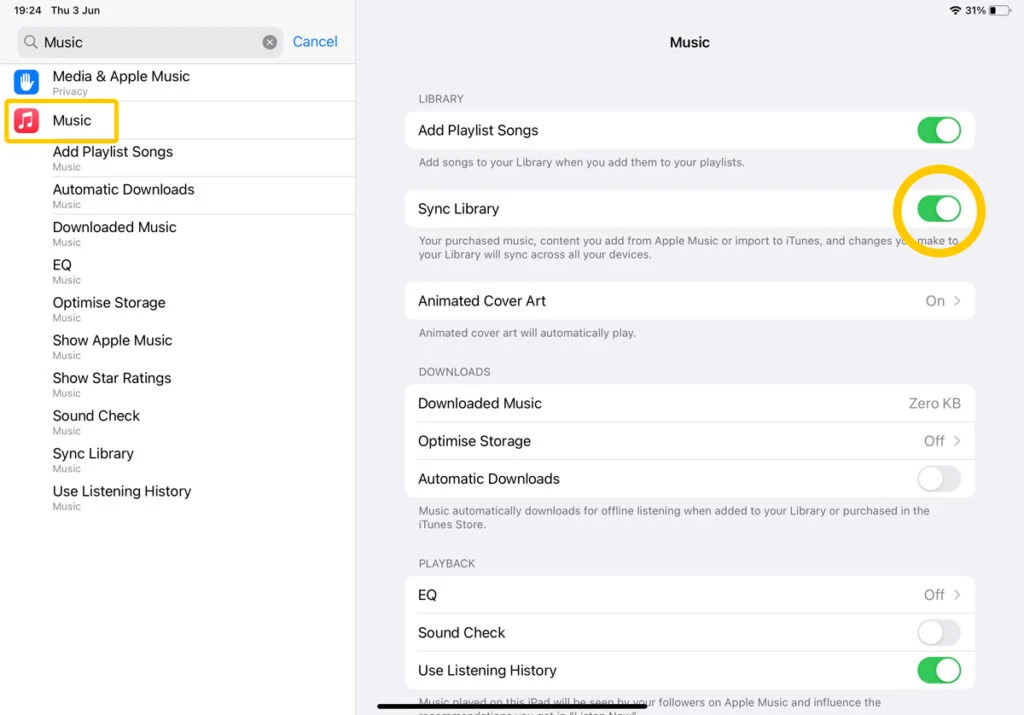The height and width of the screenshot is (715, 1024).
Task: Select the Music search result
Action: point(178,121)
